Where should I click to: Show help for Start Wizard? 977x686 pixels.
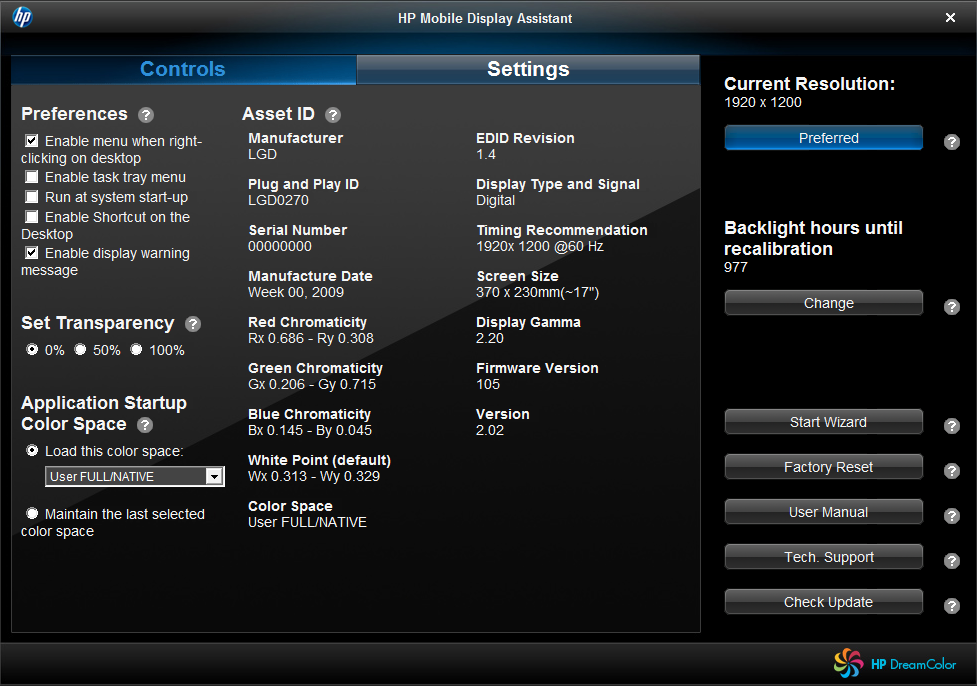951,426
